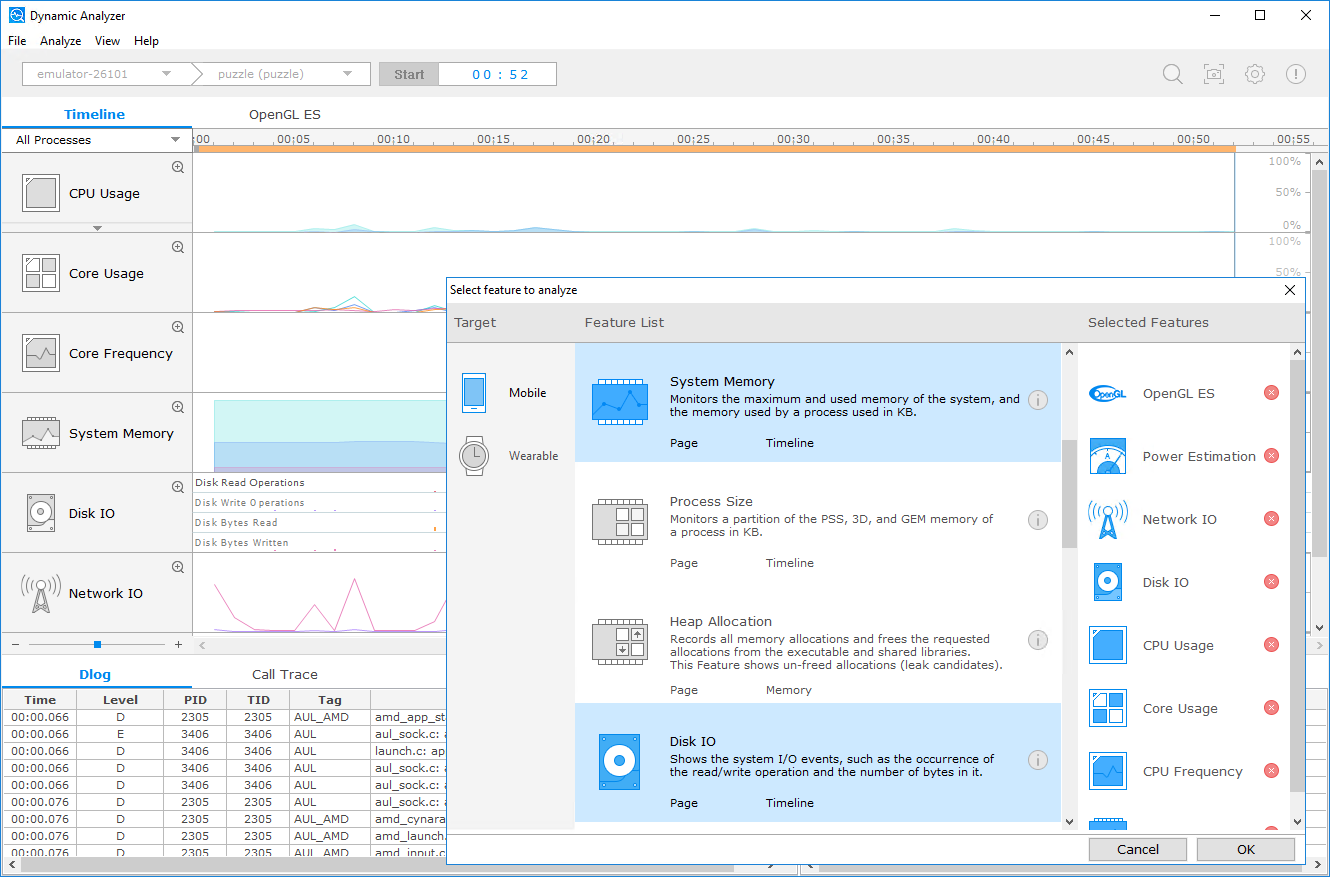Open the settings gear icon
This screenshot has height=877, width=1330.
click(x=1255, y=73)
